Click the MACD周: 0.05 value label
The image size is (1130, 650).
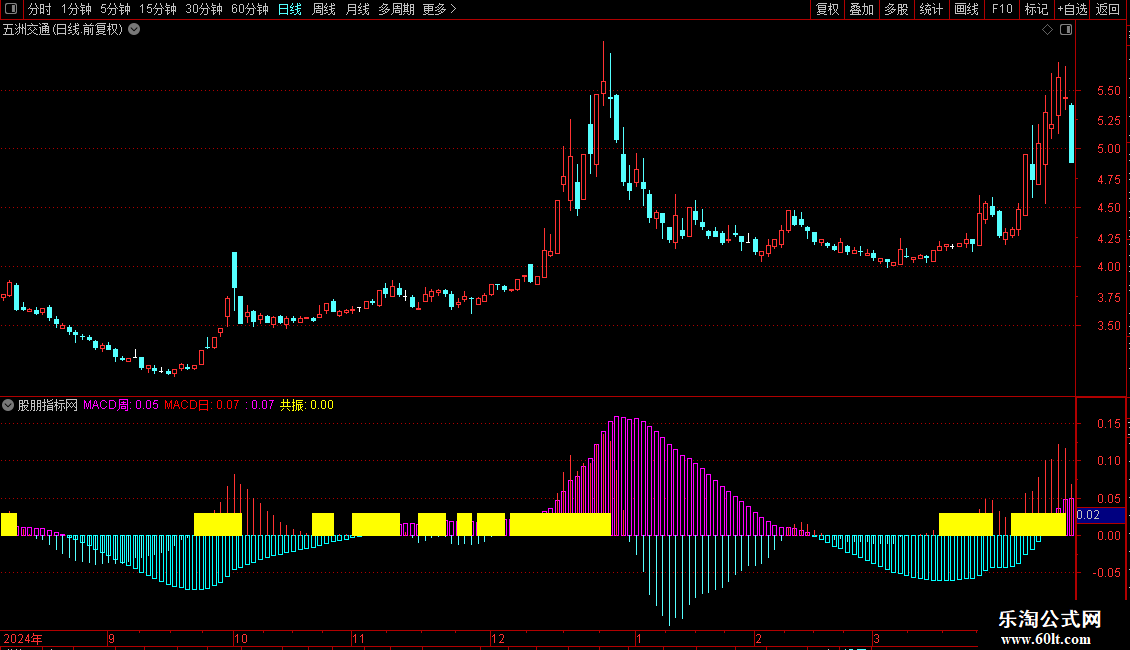[120, 405]
